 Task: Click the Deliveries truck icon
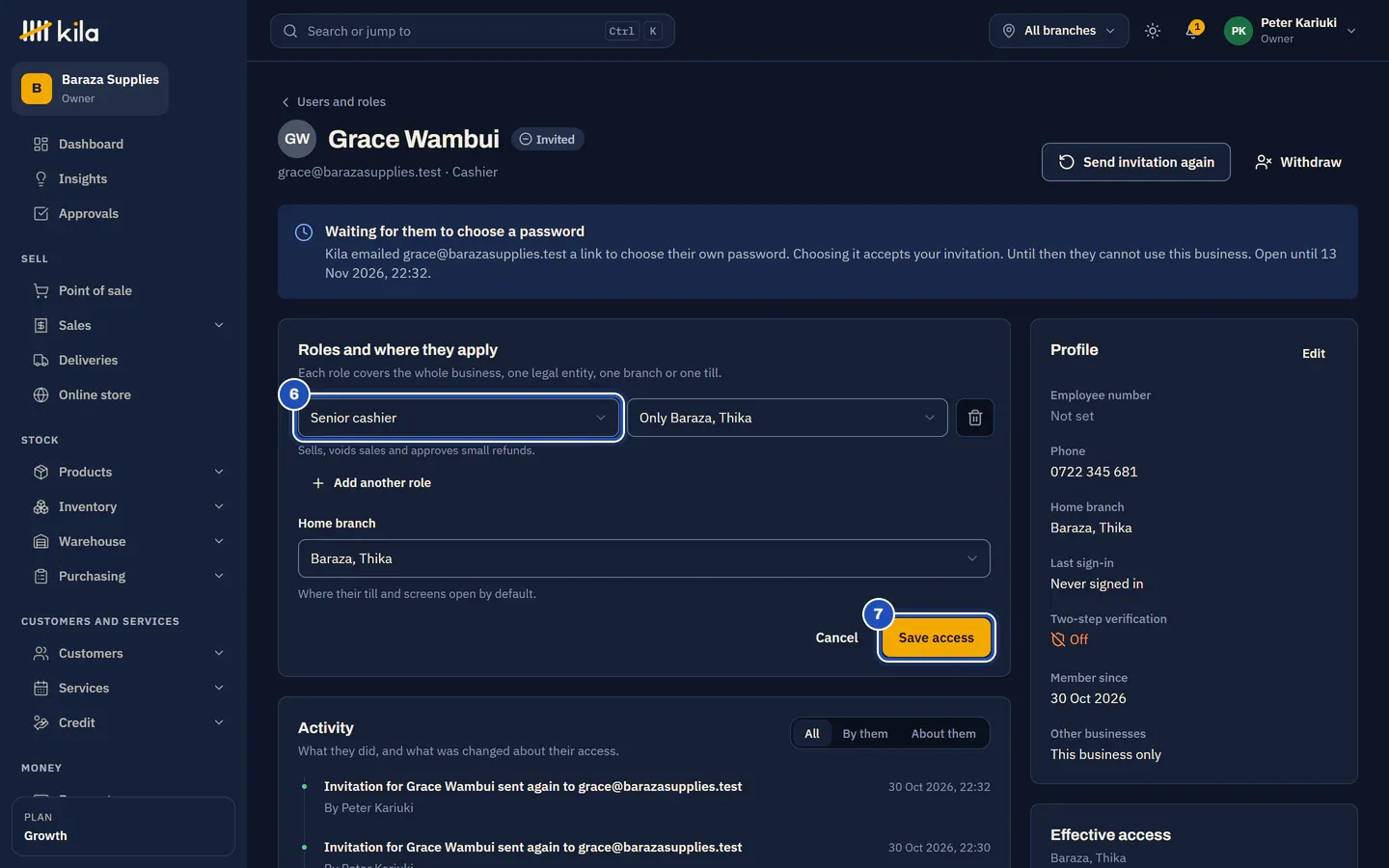click(41, 360)
